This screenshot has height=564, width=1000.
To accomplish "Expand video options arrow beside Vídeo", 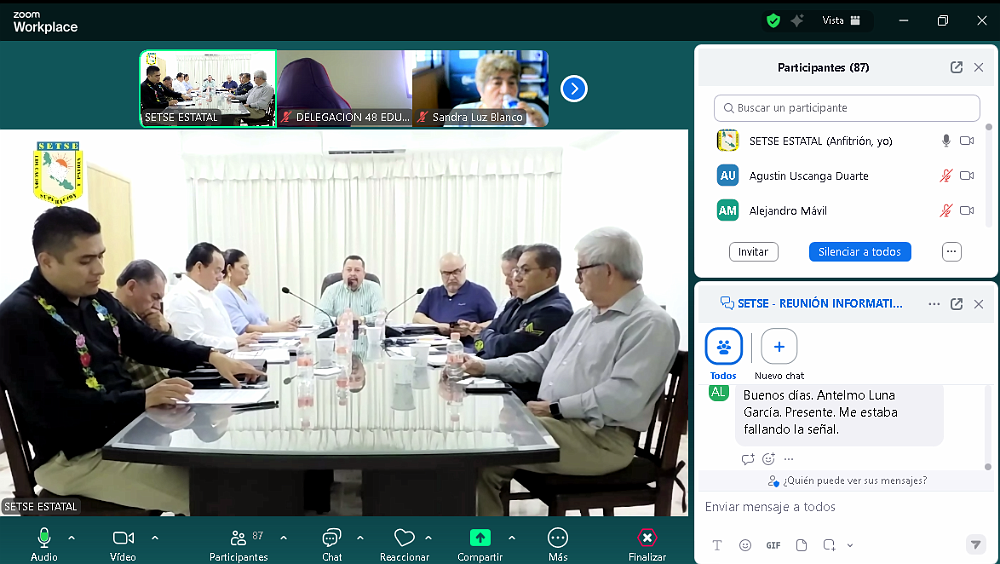I will pos(155,537).
